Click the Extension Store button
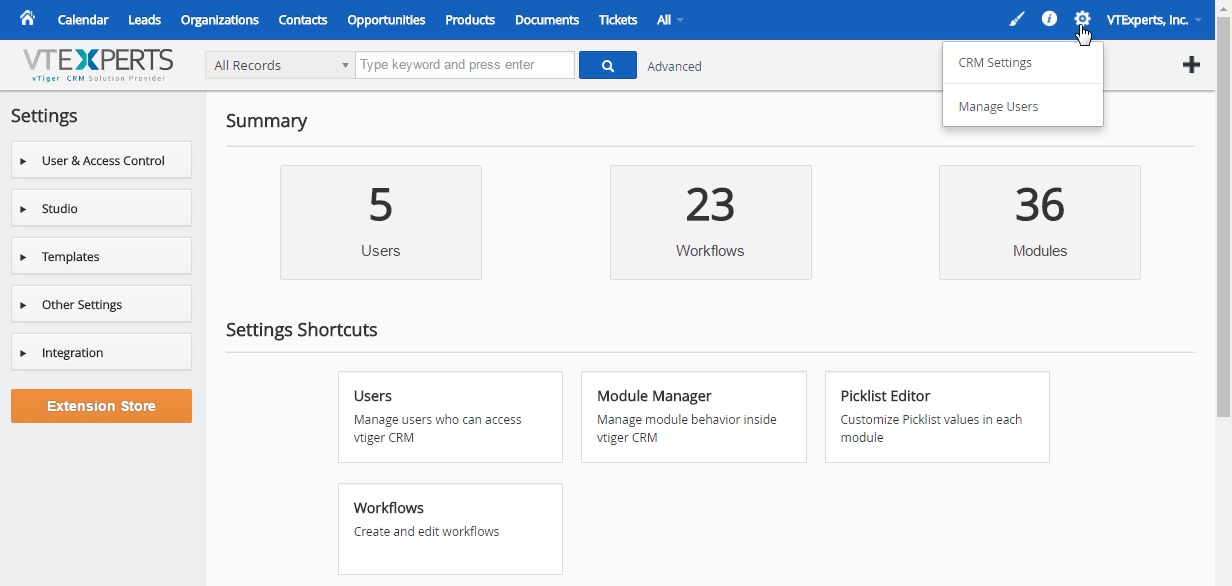The height and width of the screenshot is (586, 1232). tap(101, 406)
